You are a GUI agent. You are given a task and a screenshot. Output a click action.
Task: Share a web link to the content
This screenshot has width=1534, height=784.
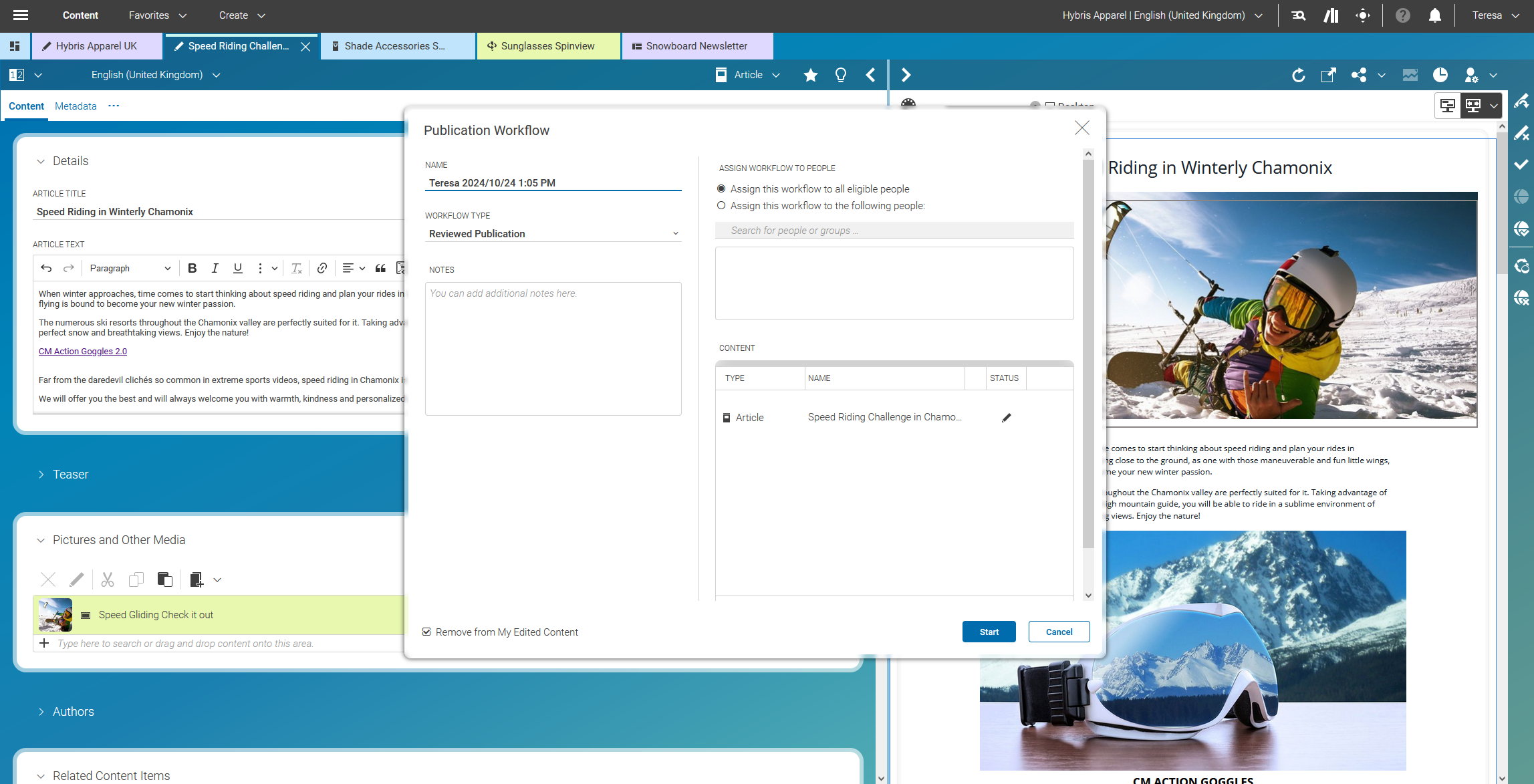1358,75
